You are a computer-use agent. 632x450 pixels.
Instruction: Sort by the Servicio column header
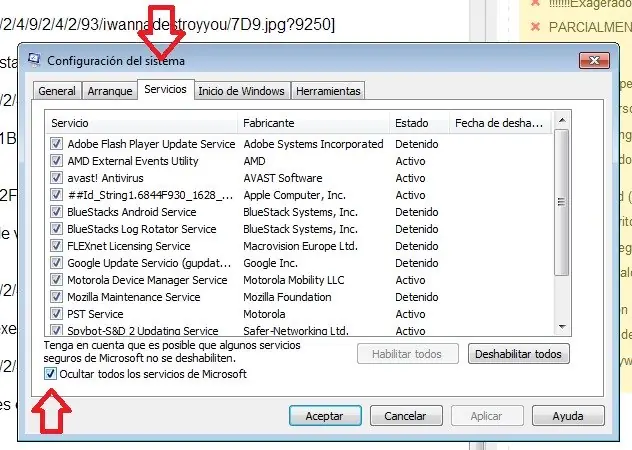pos(141,123)
